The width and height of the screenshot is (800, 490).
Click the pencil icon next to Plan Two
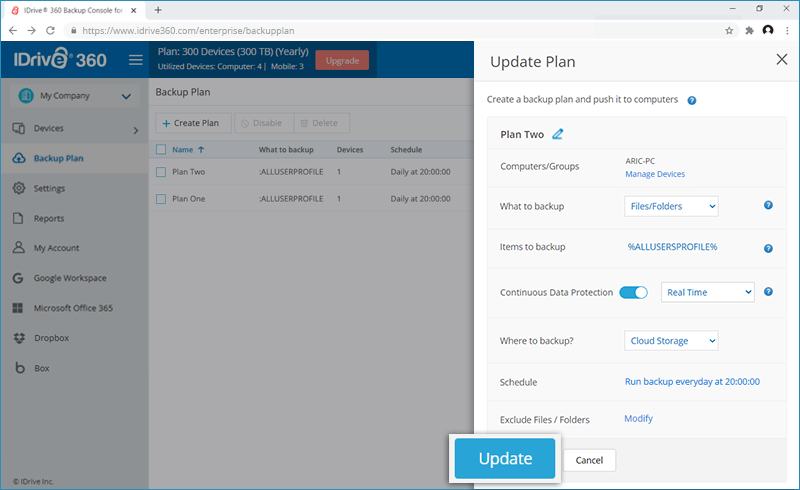point(558,134)
